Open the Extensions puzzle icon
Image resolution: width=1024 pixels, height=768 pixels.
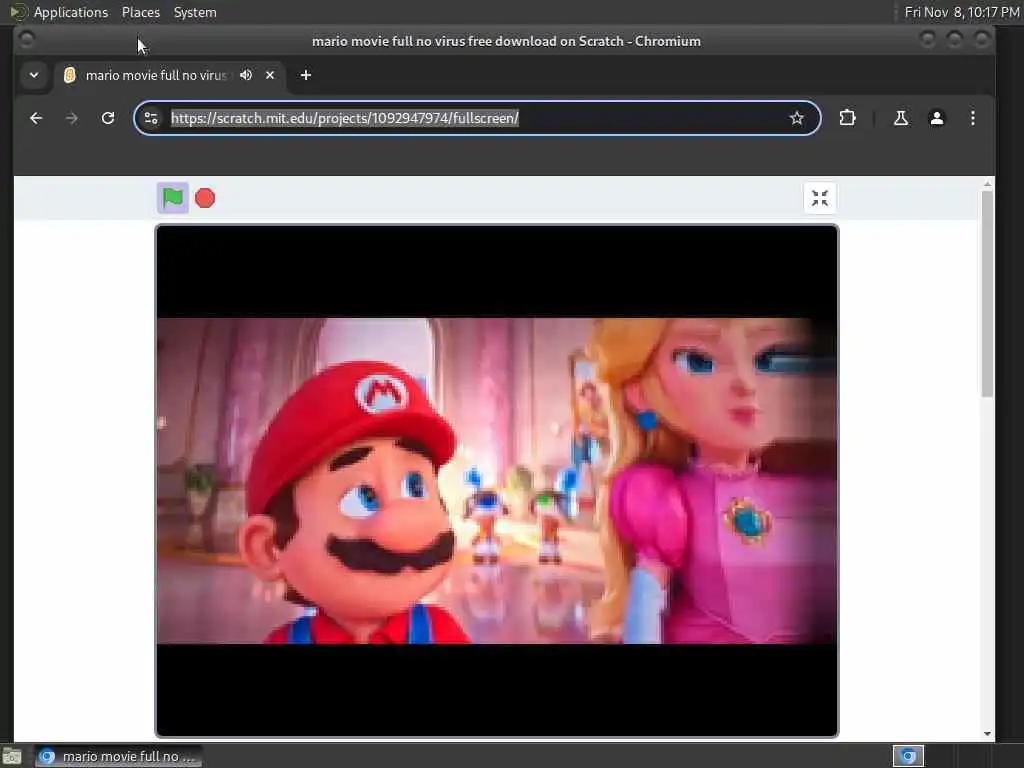847,118
